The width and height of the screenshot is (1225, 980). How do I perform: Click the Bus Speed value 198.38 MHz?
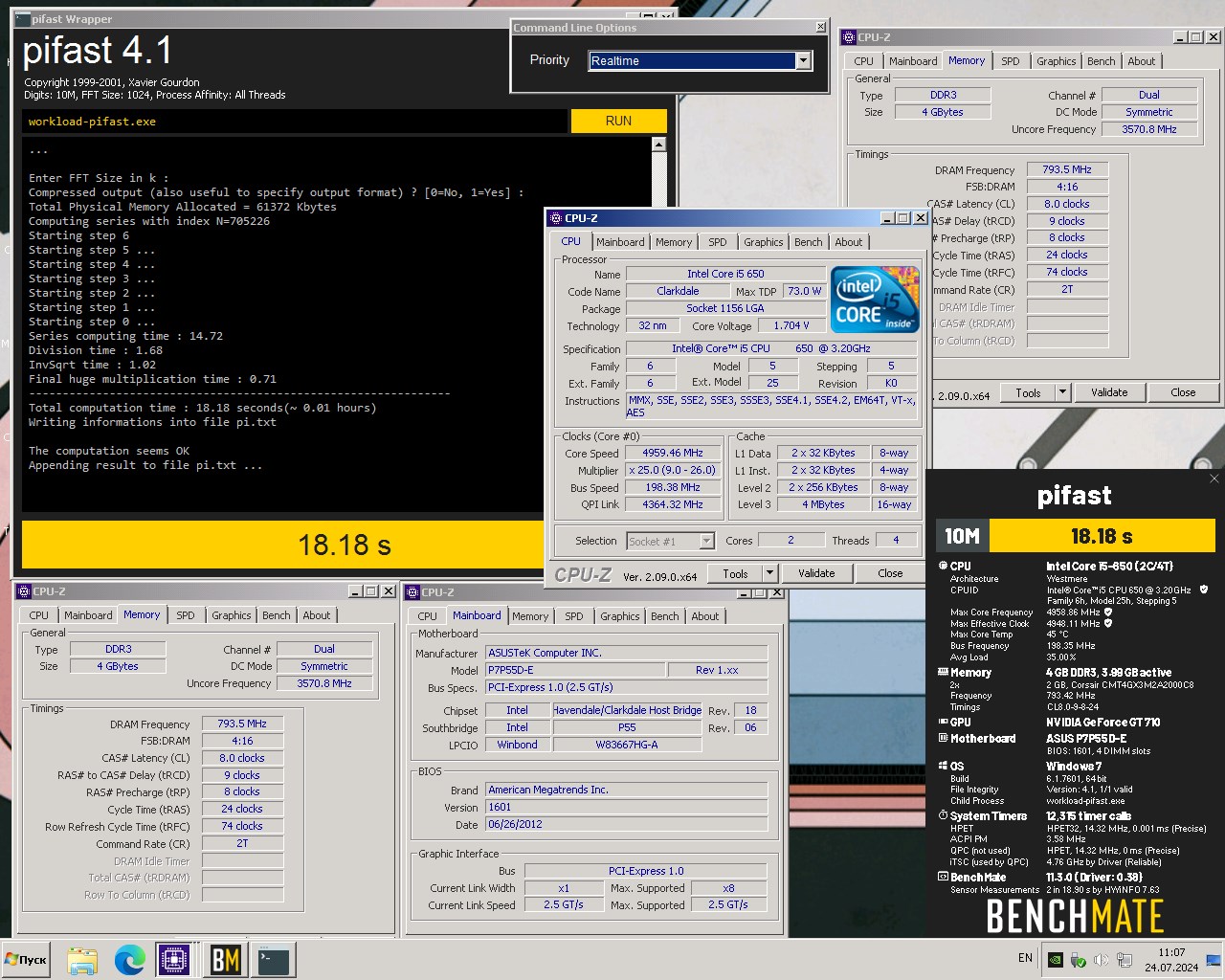pos(673,488)
